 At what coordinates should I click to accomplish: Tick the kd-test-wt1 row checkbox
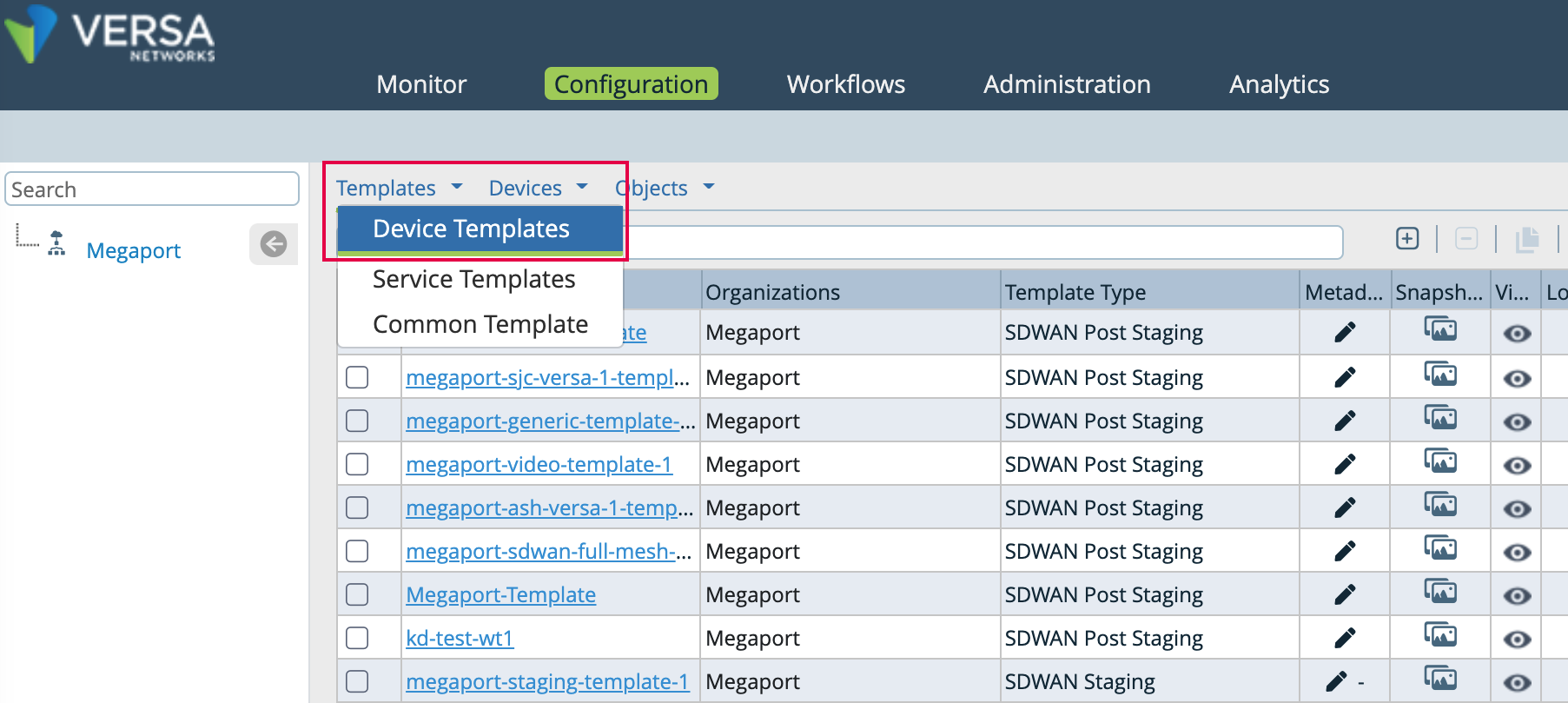pos(357,638)
